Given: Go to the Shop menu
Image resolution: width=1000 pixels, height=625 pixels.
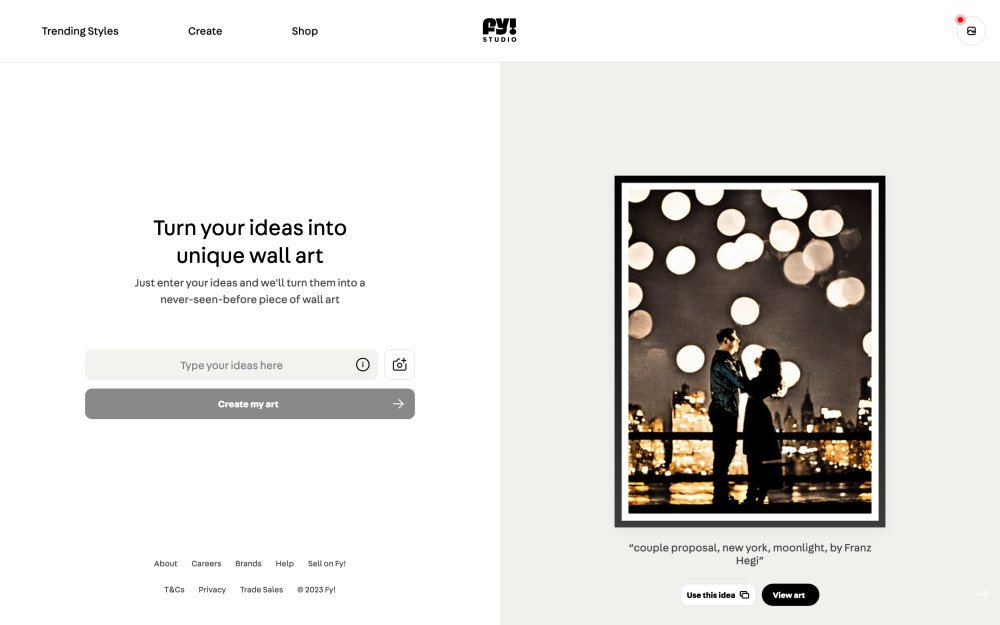Looking at the screenshot, I should click(x=305, y=31).
